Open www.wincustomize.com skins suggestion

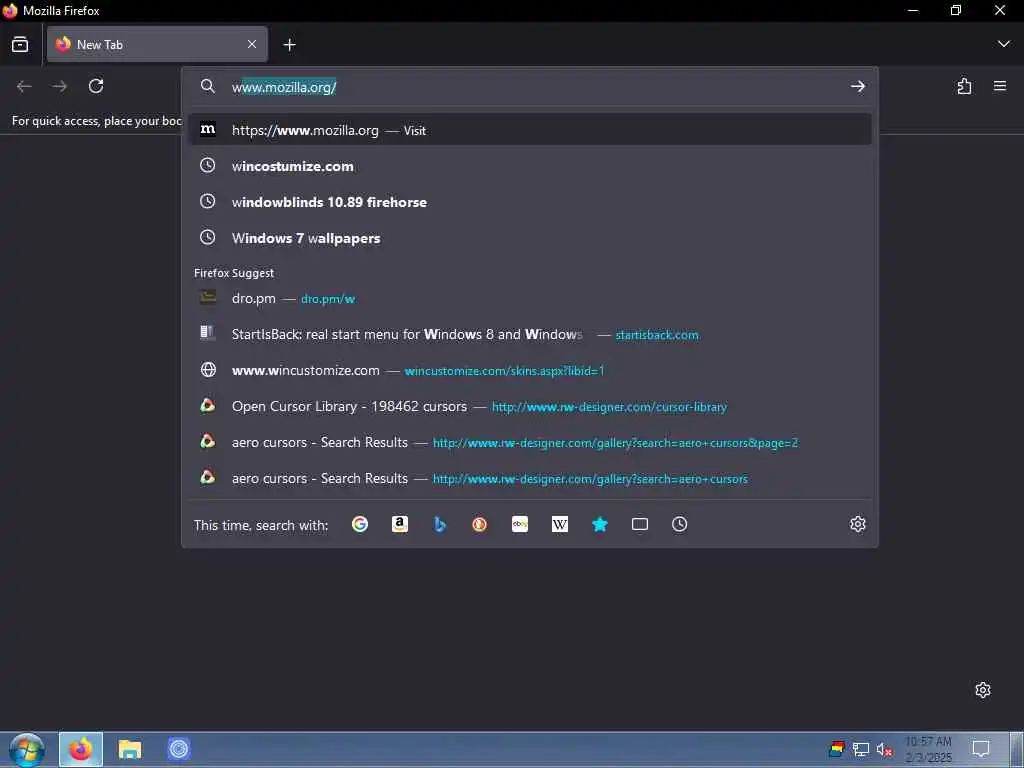[530, 370]
